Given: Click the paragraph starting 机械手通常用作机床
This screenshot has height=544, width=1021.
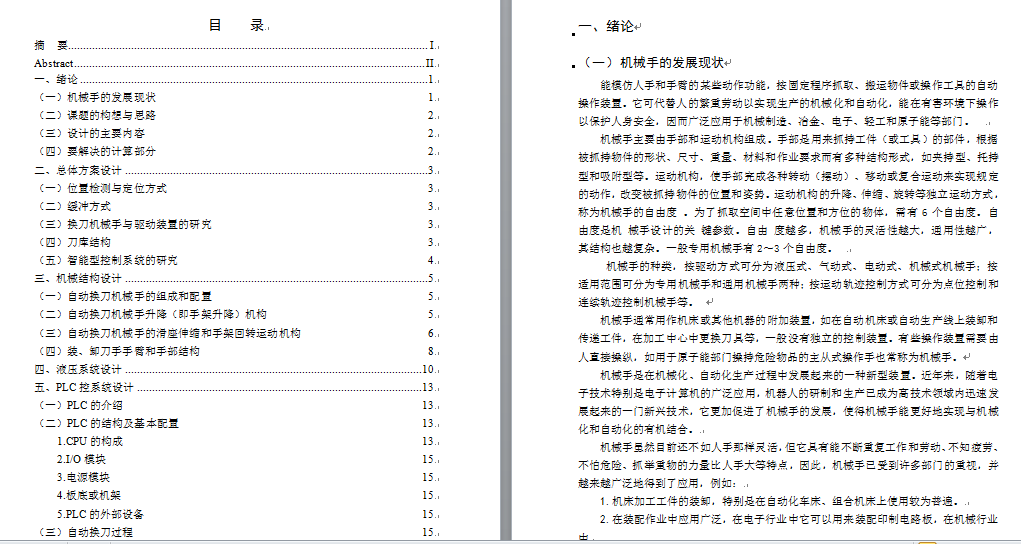Looking at the screenshot, I should coord(788,338).
